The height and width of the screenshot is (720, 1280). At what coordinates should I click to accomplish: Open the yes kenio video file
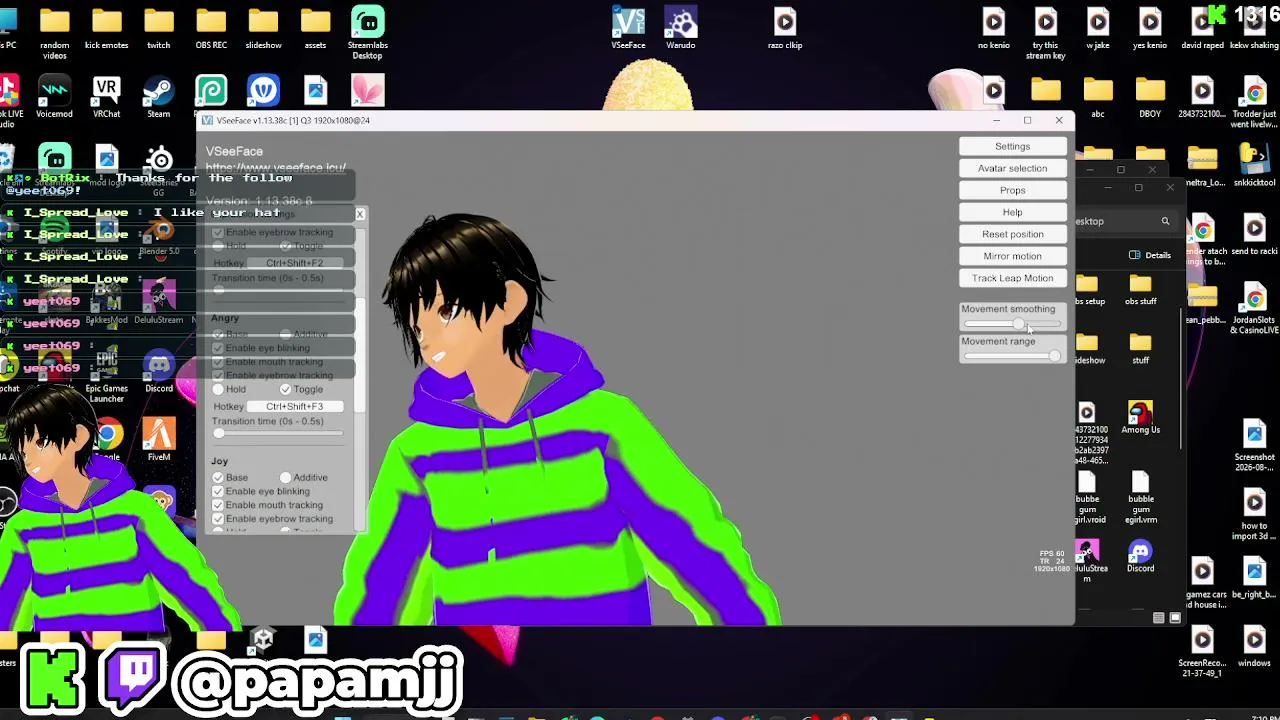click(x=1150, y=29)
